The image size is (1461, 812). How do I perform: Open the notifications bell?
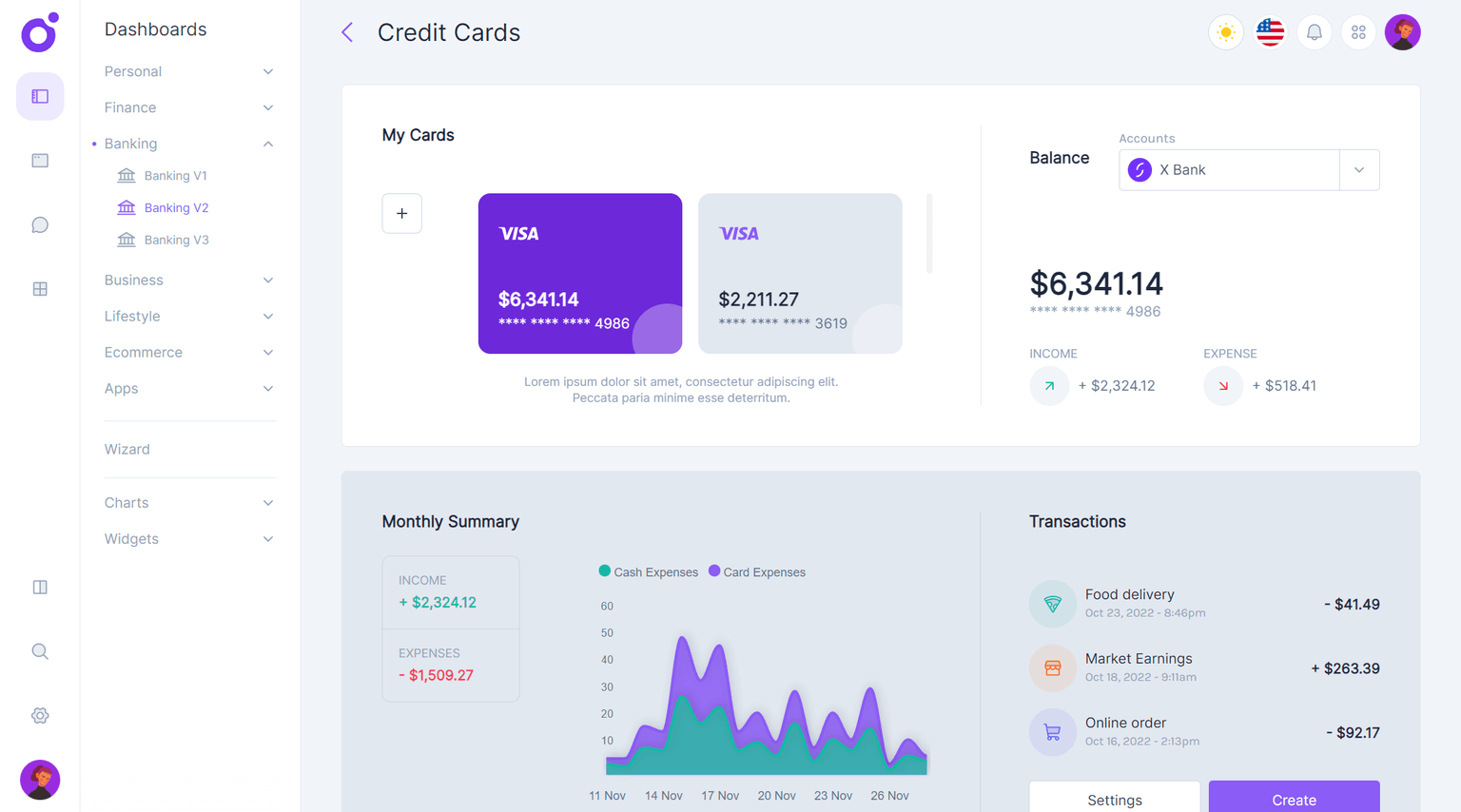click(x=1314, y=31)
